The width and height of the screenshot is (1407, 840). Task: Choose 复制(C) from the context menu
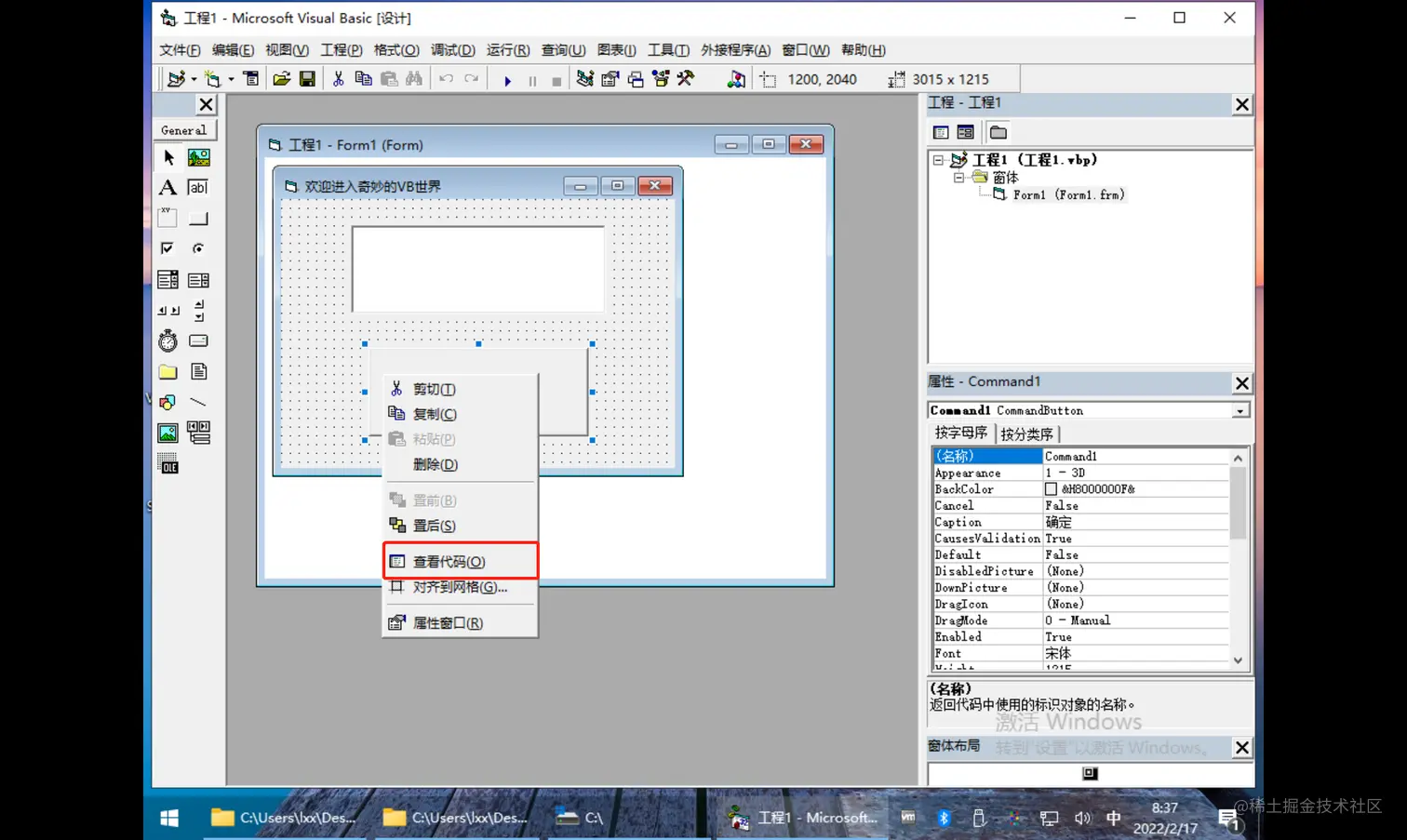pos(461,414)
